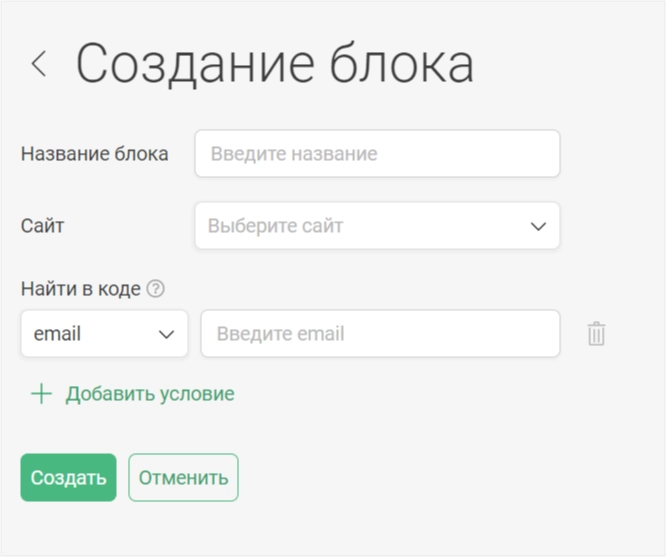Click the Создание блока heading

point(275,64)
